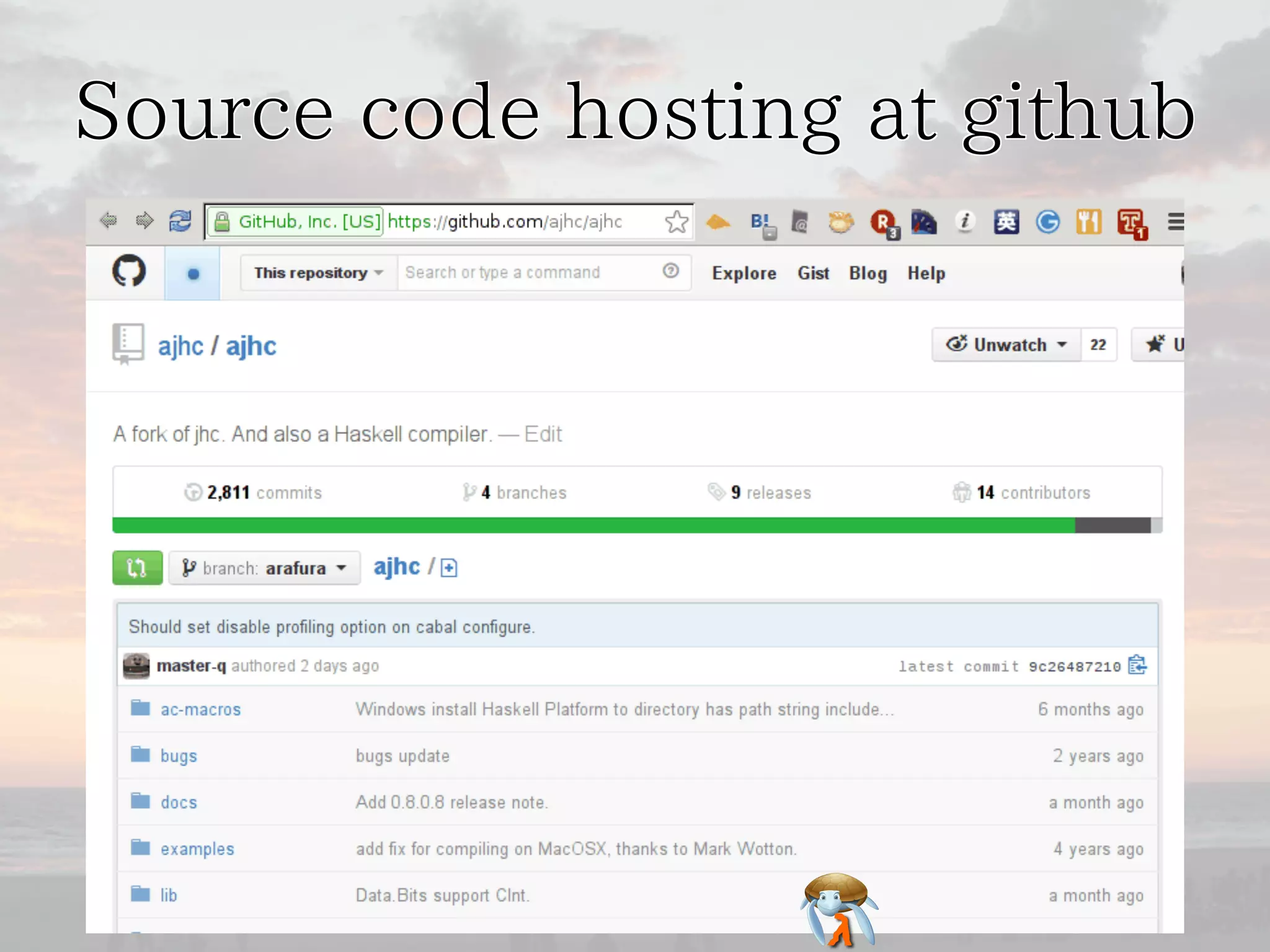The height and width of the screenshot is (952, 1270).
Task: Click the red T extension icon
Action: 1132,224
